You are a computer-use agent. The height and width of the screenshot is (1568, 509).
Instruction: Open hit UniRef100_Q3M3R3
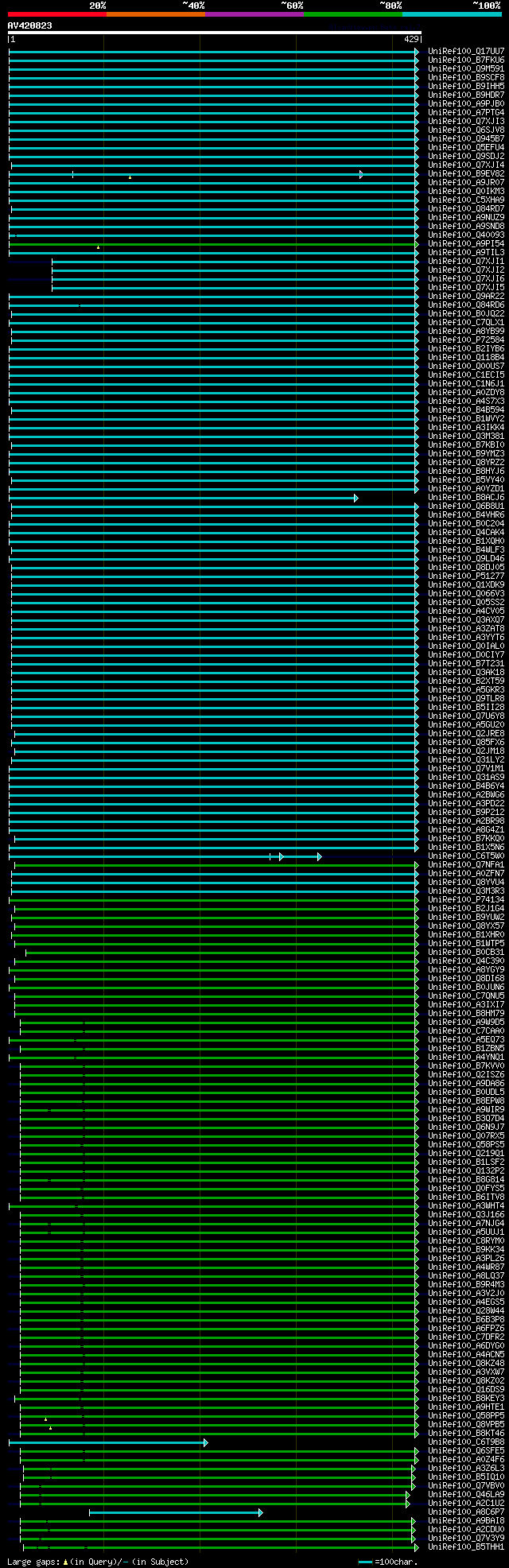(466, 891)
